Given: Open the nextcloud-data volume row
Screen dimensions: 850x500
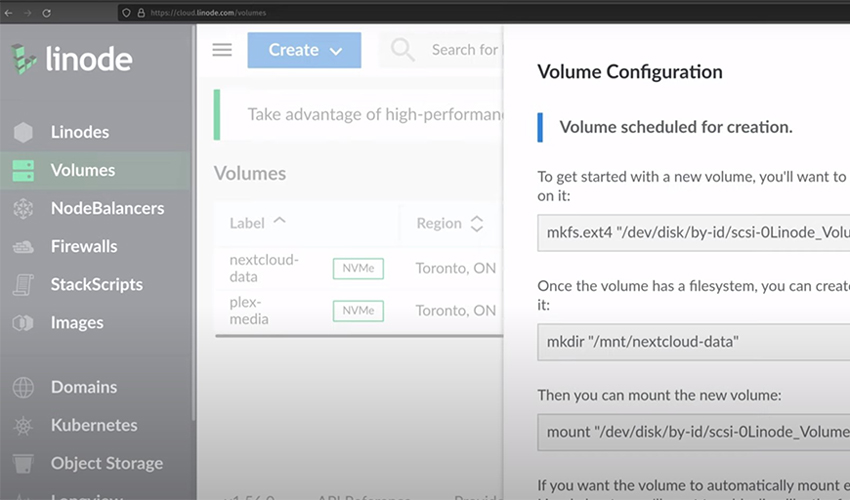Looking at the screenshot, I should tap(264, 268).
